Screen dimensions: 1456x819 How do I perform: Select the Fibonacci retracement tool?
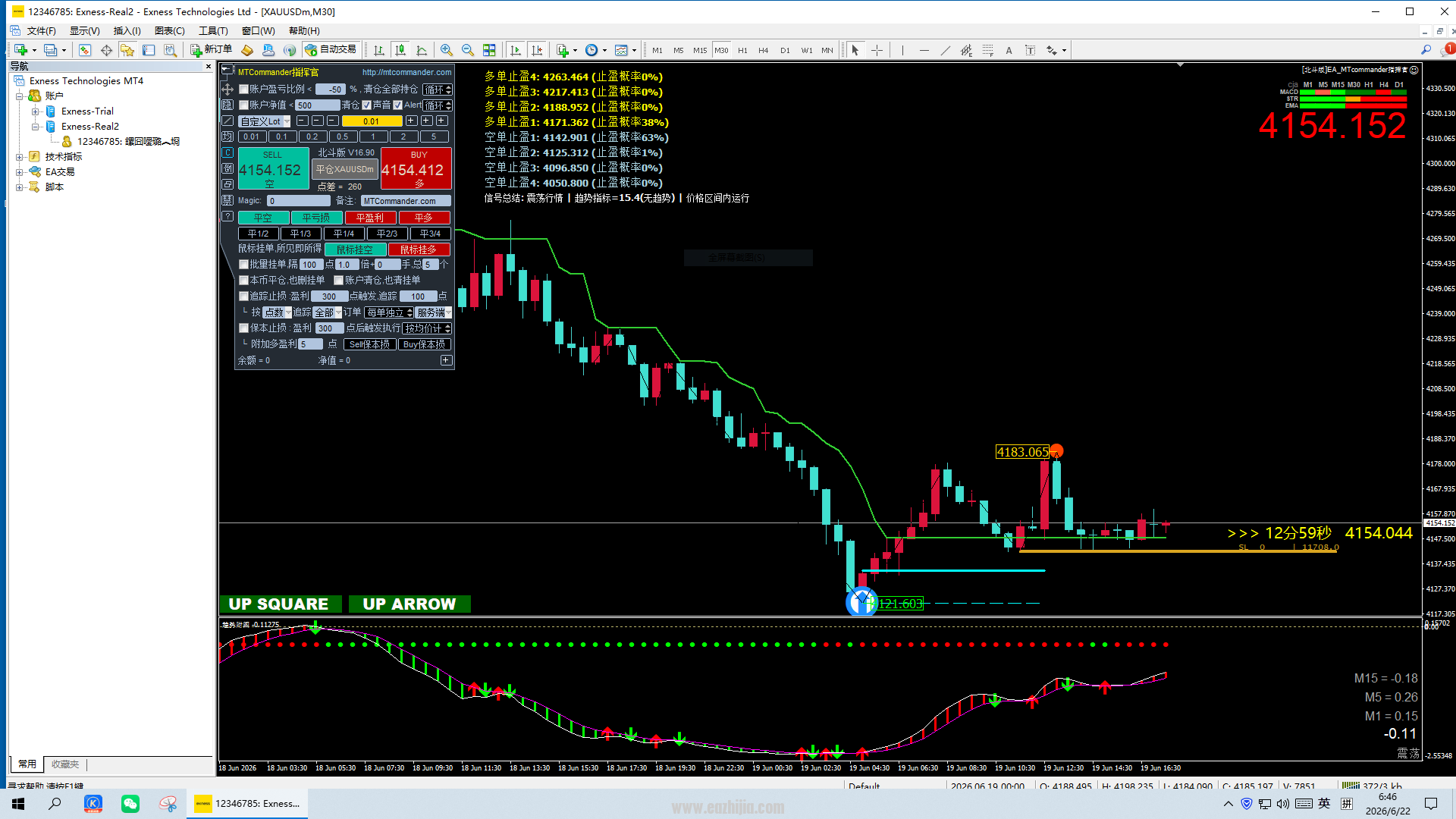coord(987,50)
